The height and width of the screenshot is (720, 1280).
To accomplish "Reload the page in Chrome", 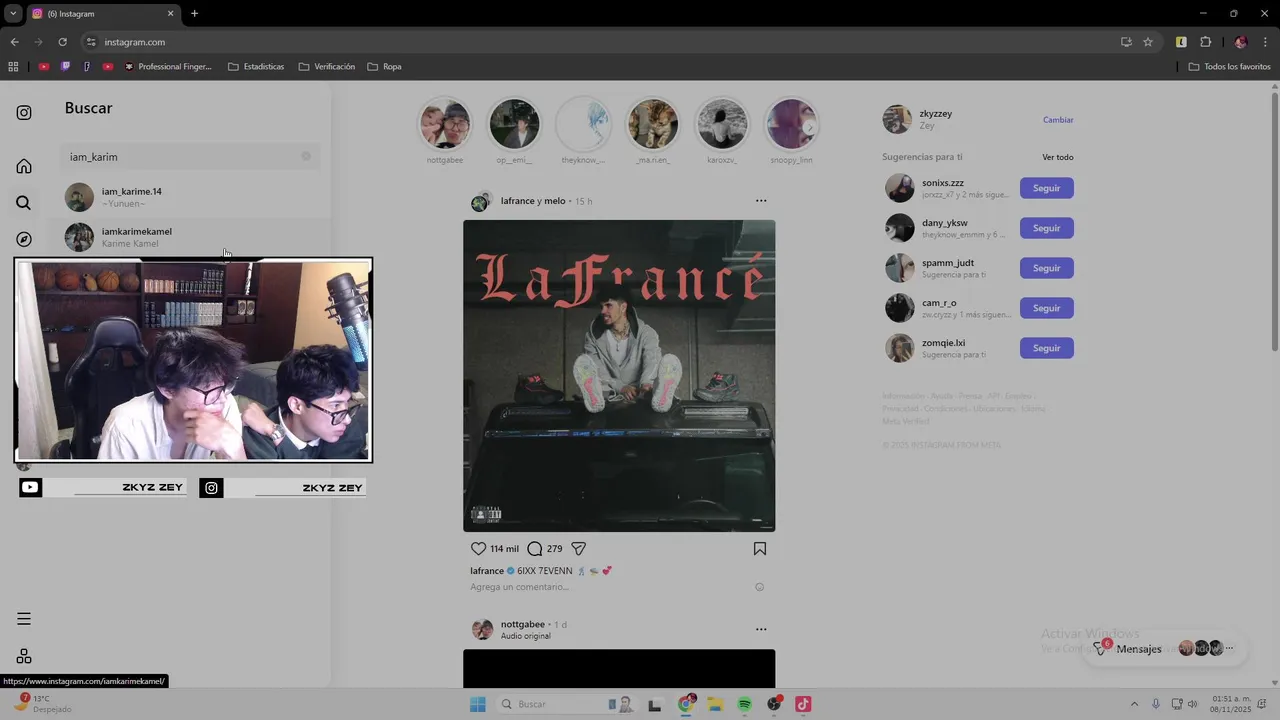I will tap(62, 42).
